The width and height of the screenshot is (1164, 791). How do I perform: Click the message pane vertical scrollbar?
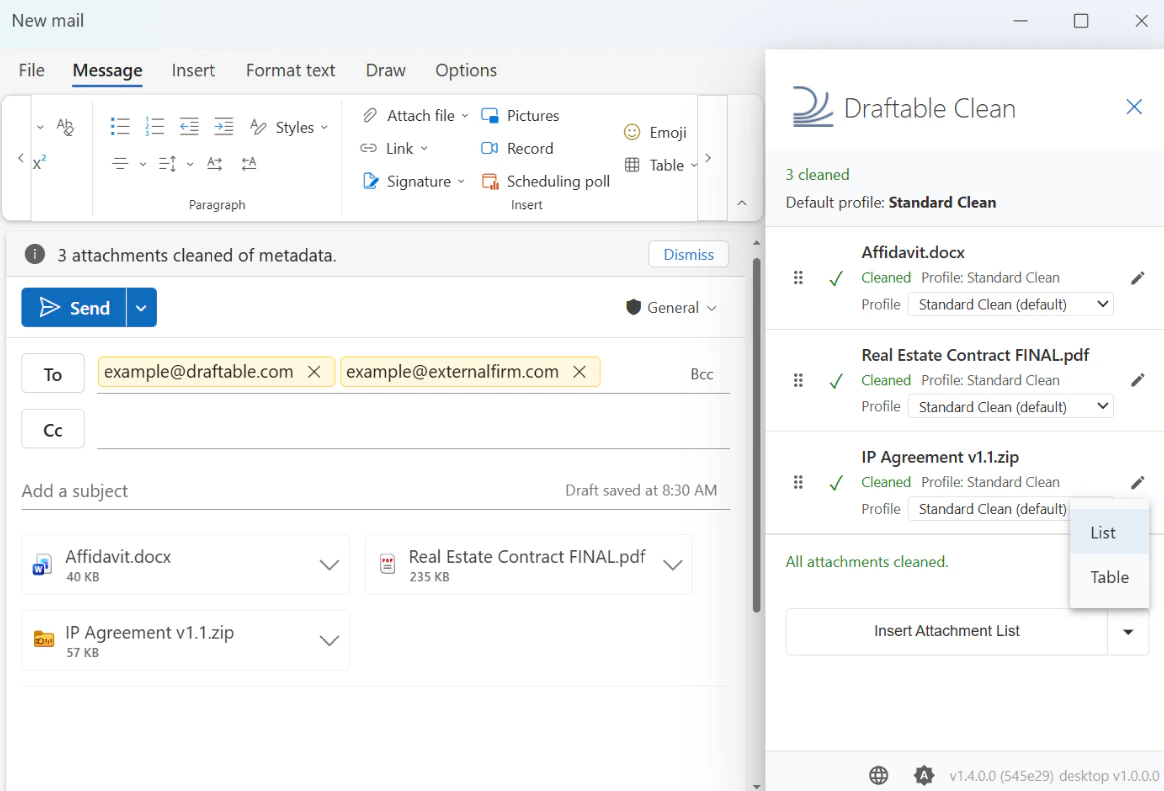point(756,434)
